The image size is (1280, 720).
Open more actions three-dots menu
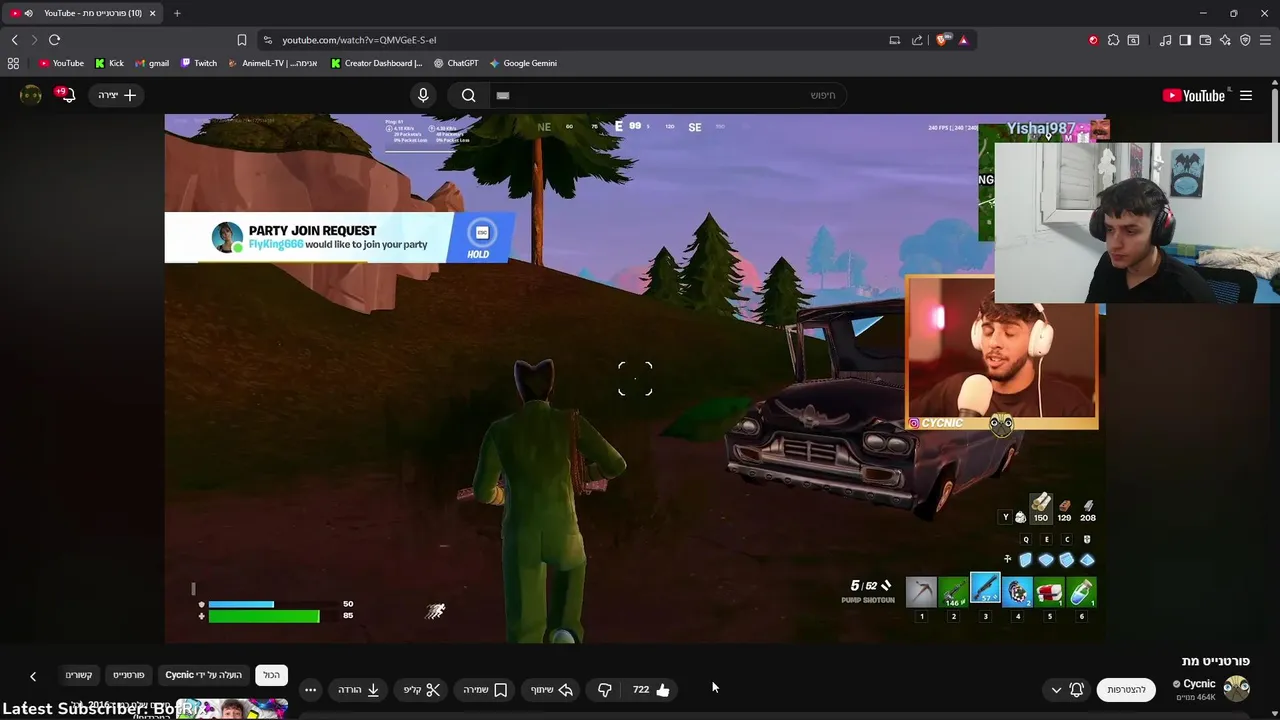click(310, 689)
